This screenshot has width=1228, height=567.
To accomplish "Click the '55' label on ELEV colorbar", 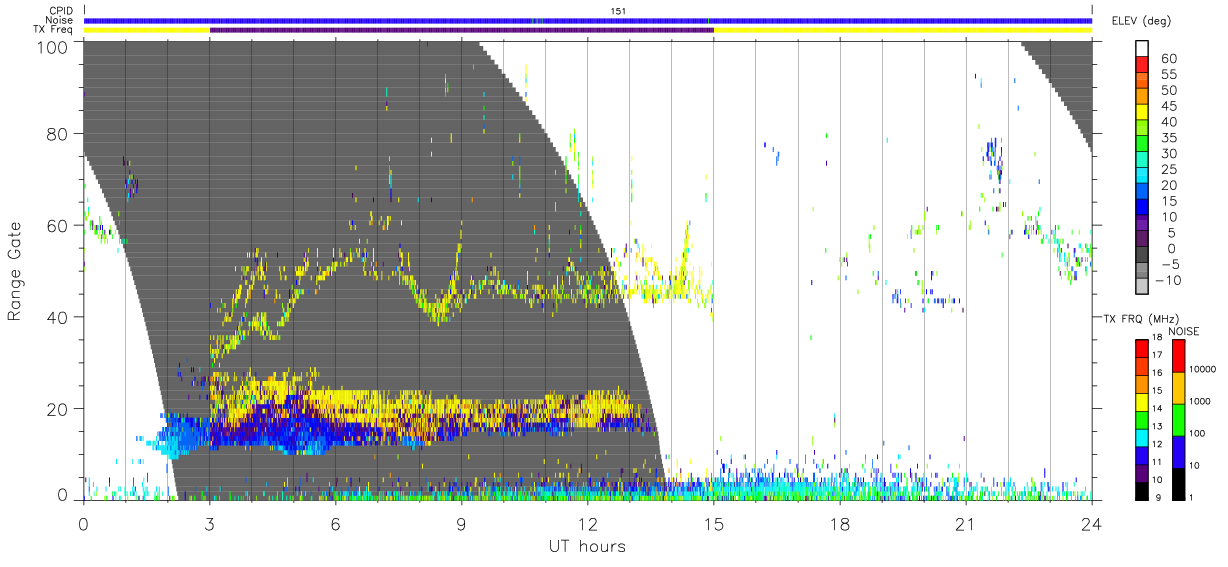I will tap(1169, 74).
